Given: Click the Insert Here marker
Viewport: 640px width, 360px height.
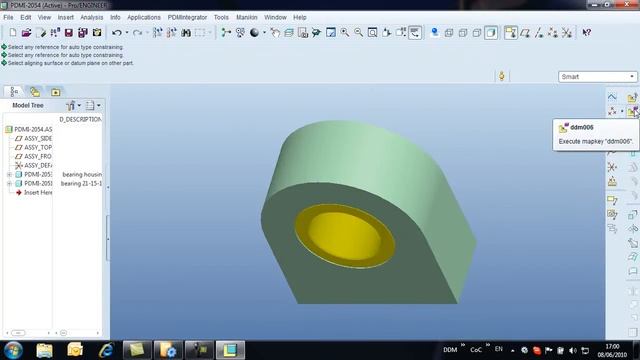Looking at the screenshot, I should point(34,193).
